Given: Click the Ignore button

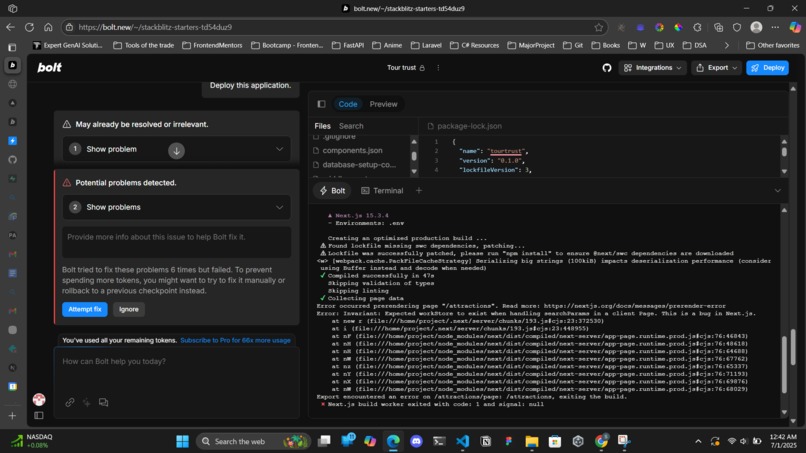Looking at the screenshot, I should pyautogui.click(x=129, y=309).
